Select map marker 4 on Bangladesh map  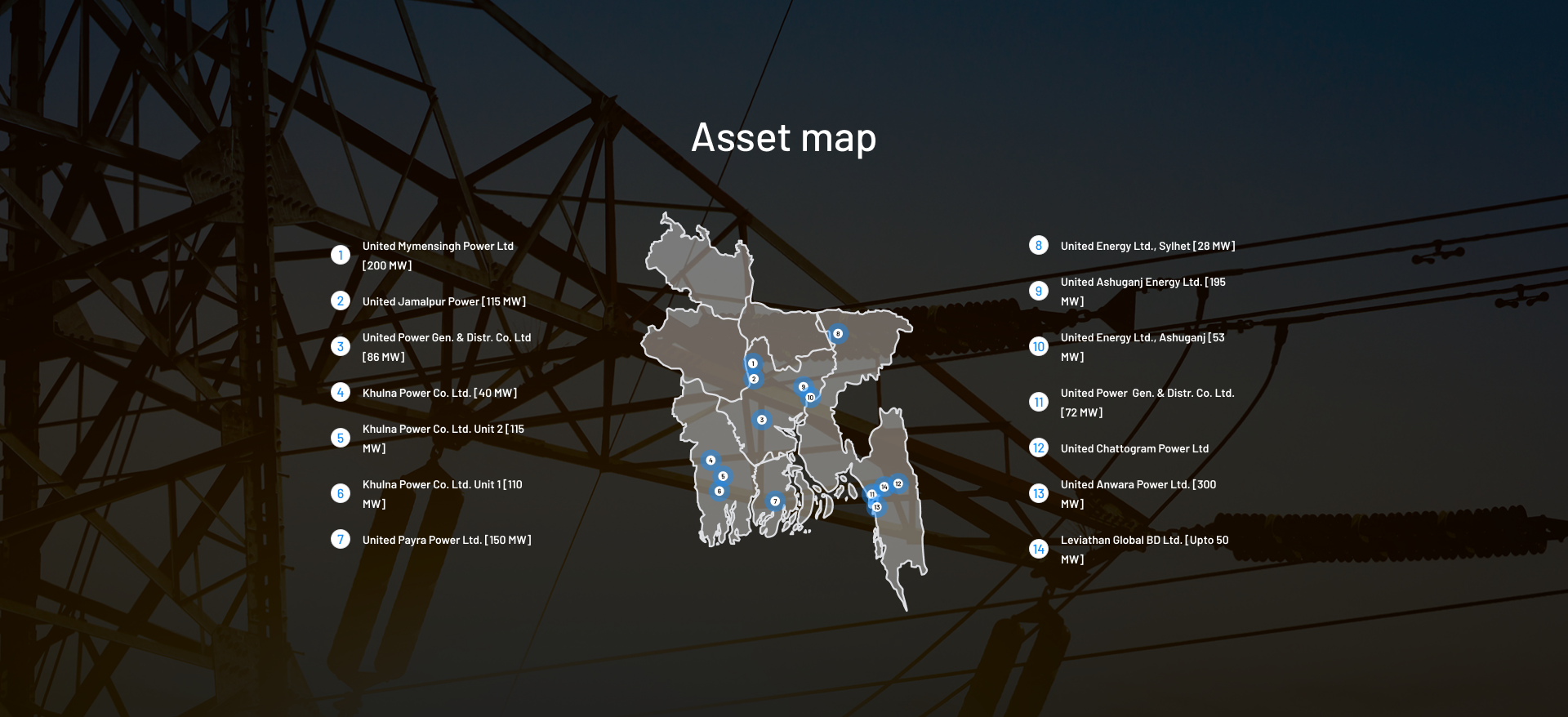pos(710,461)
